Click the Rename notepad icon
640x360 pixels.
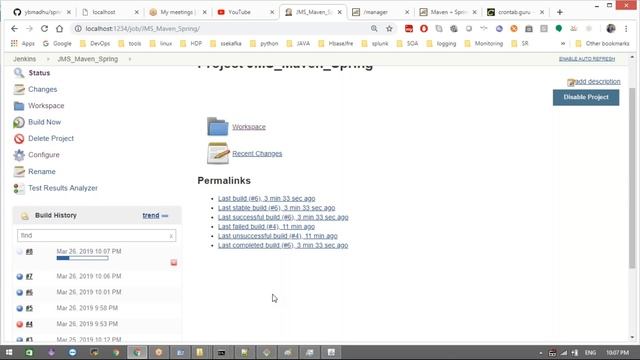(x=19, y=171)
